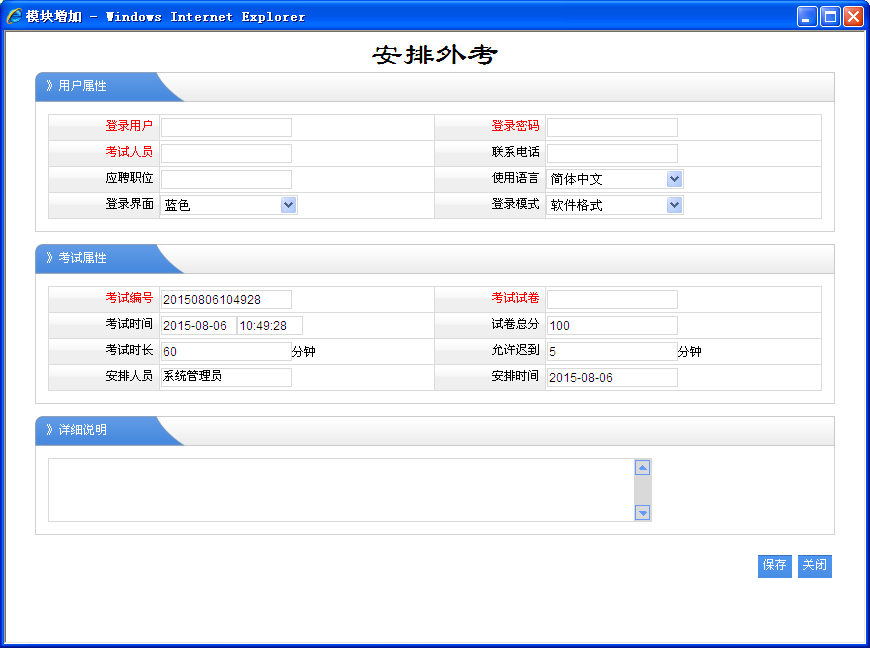Image resolution: width=870 pixels, height=648 pixels.
Task: Click the Internet Explorer icon in title bar
Action: point(14,16)
